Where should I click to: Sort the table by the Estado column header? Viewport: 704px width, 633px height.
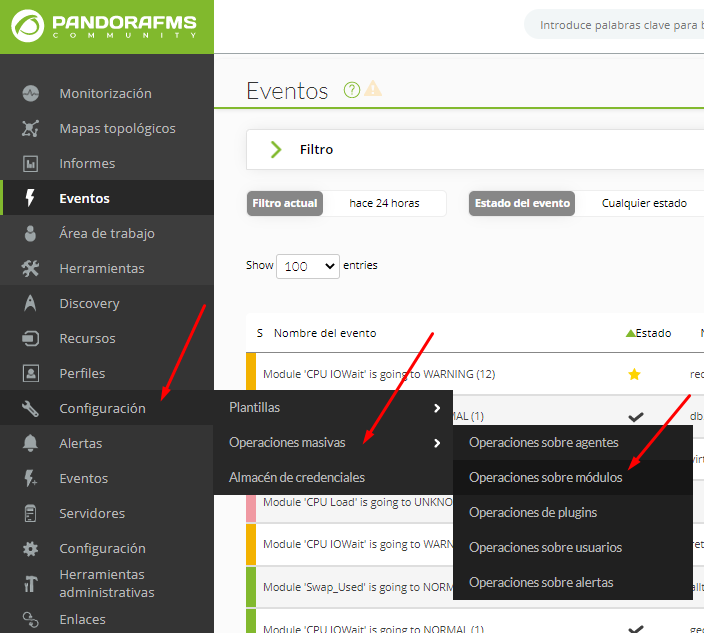(x=652, y=333)
